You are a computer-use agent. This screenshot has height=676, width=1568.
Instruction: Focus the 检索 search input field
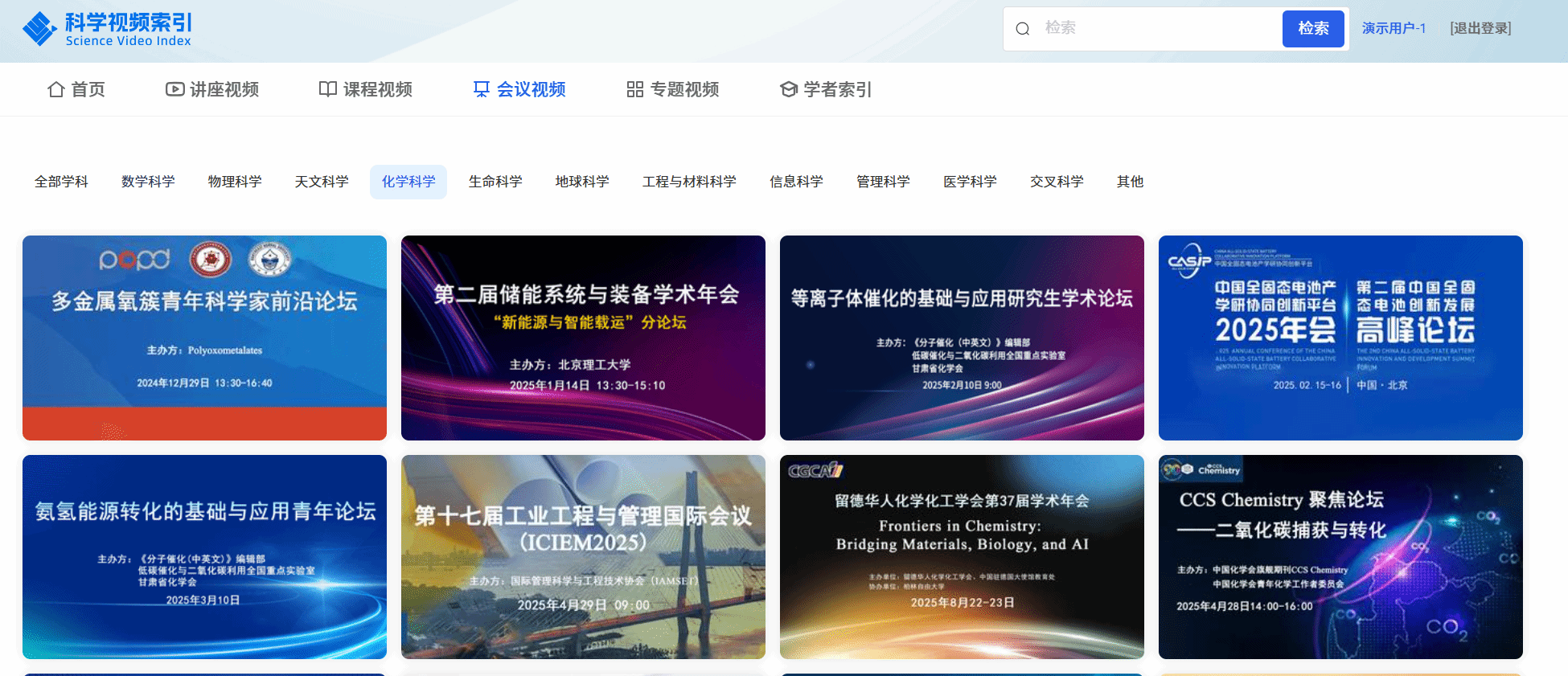tap(1158, 28)
